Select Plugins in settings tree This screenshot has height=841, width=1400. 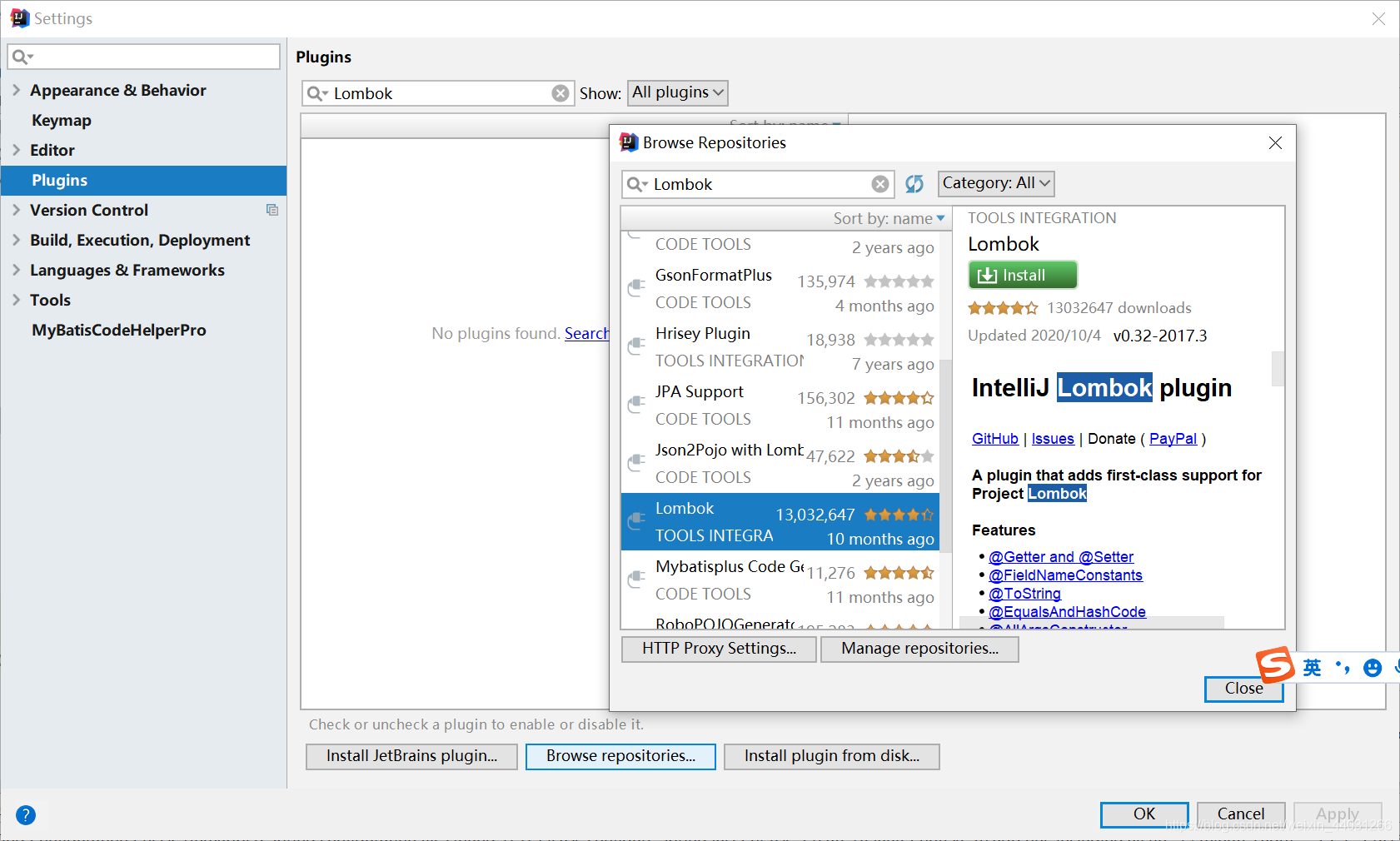(143, 180)
